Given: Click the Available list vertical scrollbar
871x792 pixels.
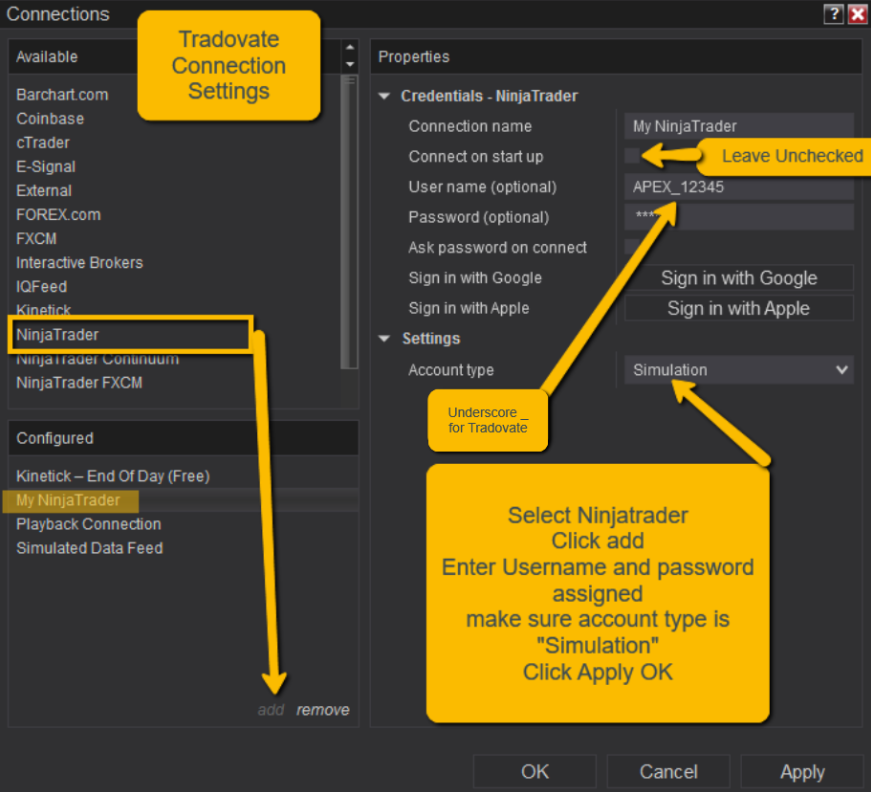Looking at the screenshot, I should pyautogui.click(x=349, y=221).
